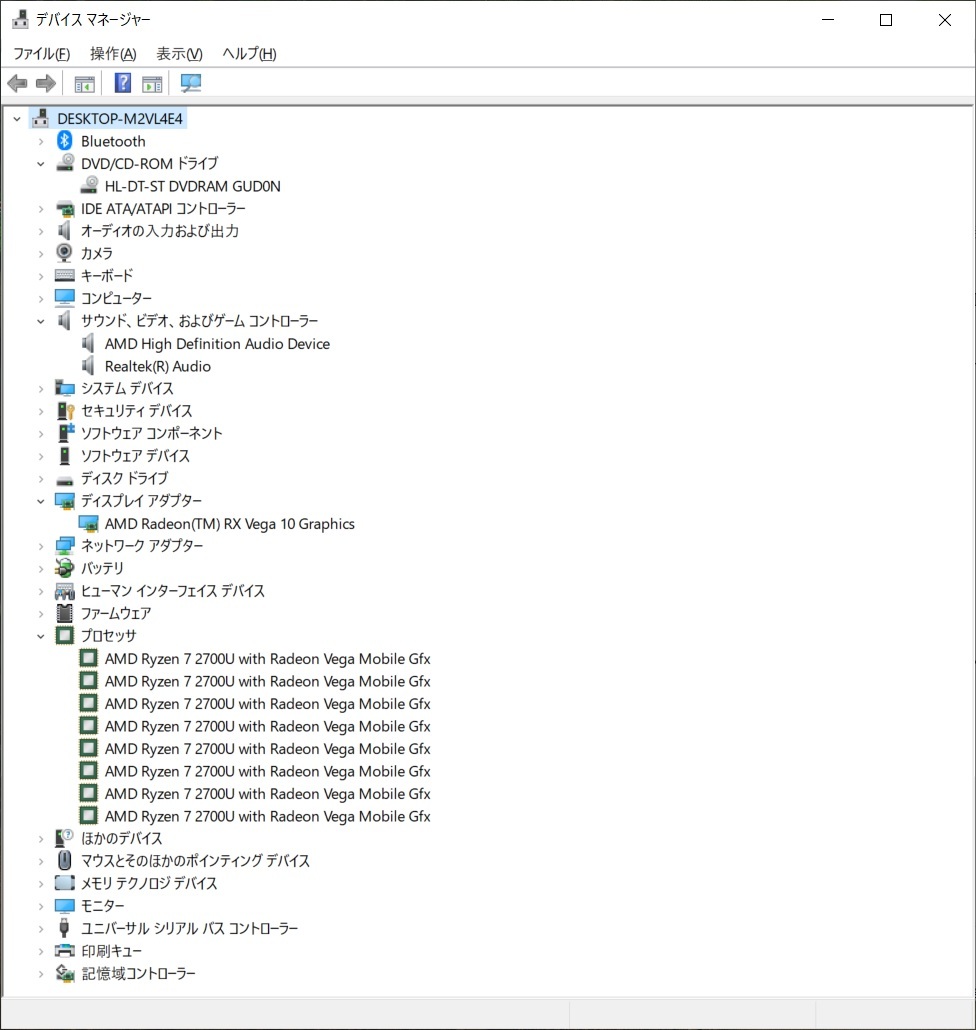The height and width of the screenshot is (1030, 976).
Task: Select the DESKTOP-M2VL4E4 computer name
Action: (120, 118)
